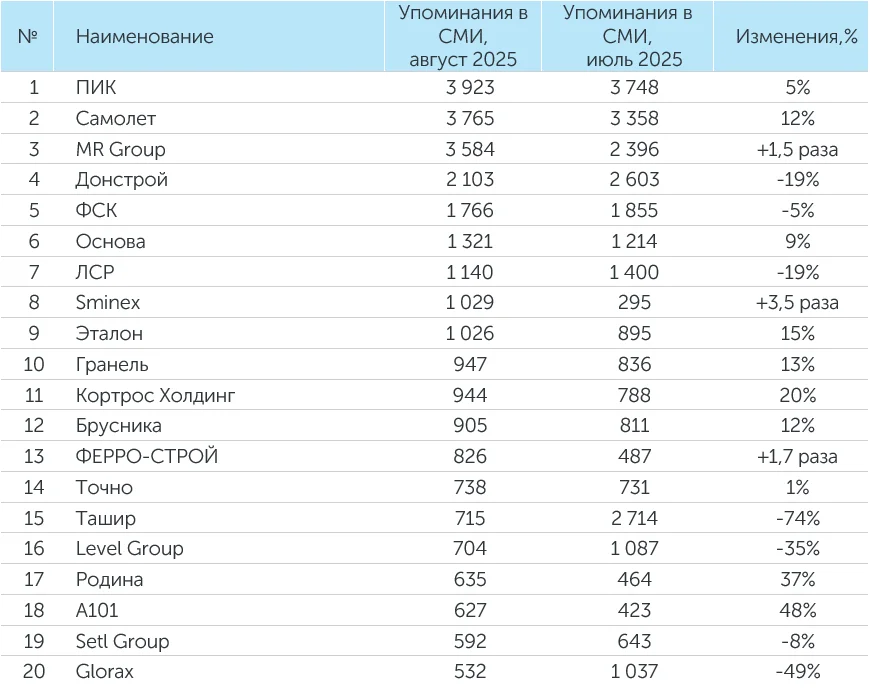Select the MR Group name cell
Screen dimensions: 870x688
pos(120,150)
